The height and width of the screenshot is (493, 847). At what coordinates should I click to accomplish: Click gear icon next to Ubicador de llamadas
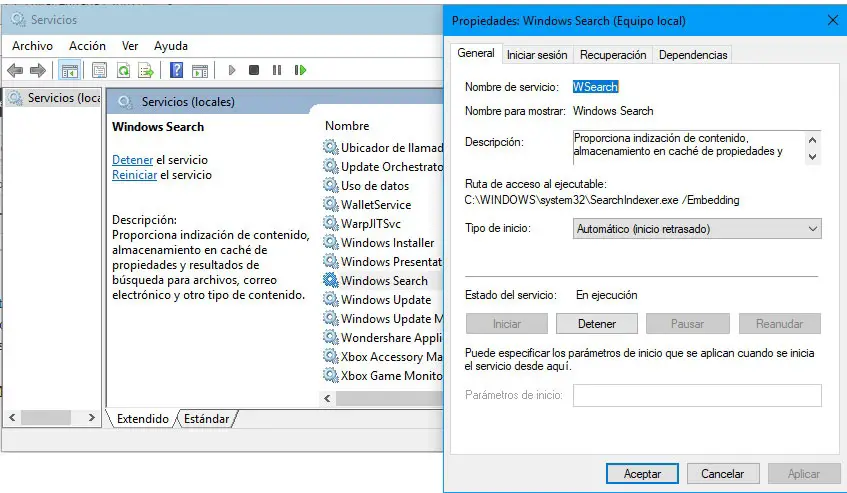point(331,147)
